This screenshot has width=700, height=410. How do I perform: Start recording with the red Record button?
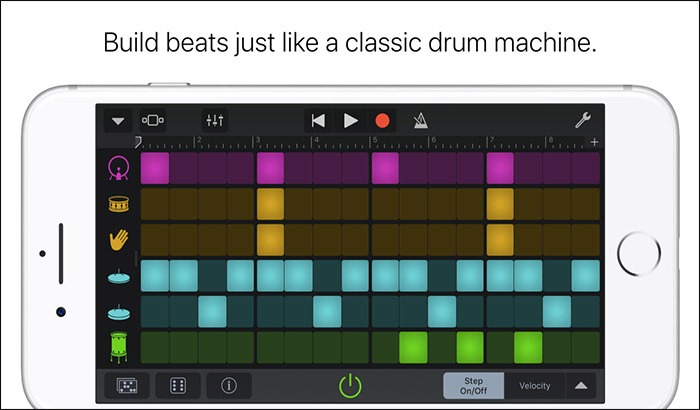(x=382, y=121)
